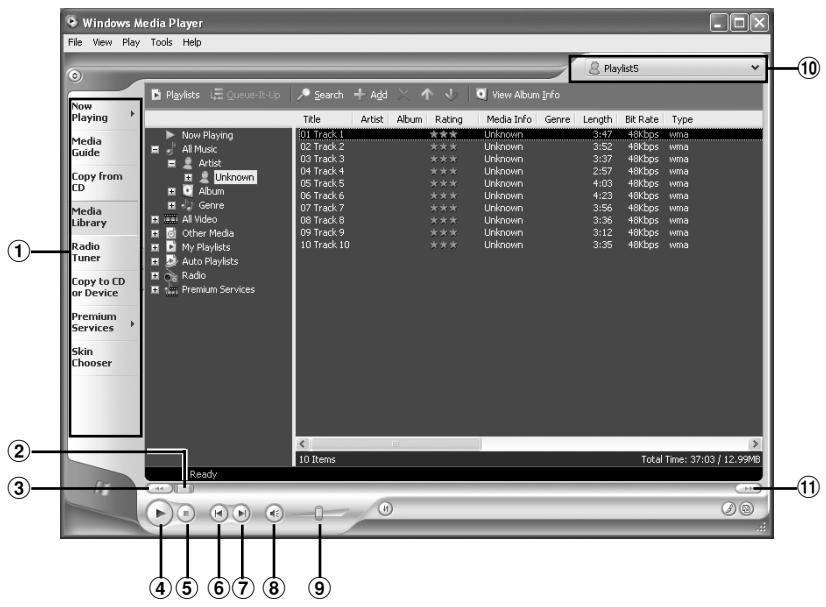Expand the Other Media tree node
This screenshot has height=607, width=826.
(x=155, y=233)
